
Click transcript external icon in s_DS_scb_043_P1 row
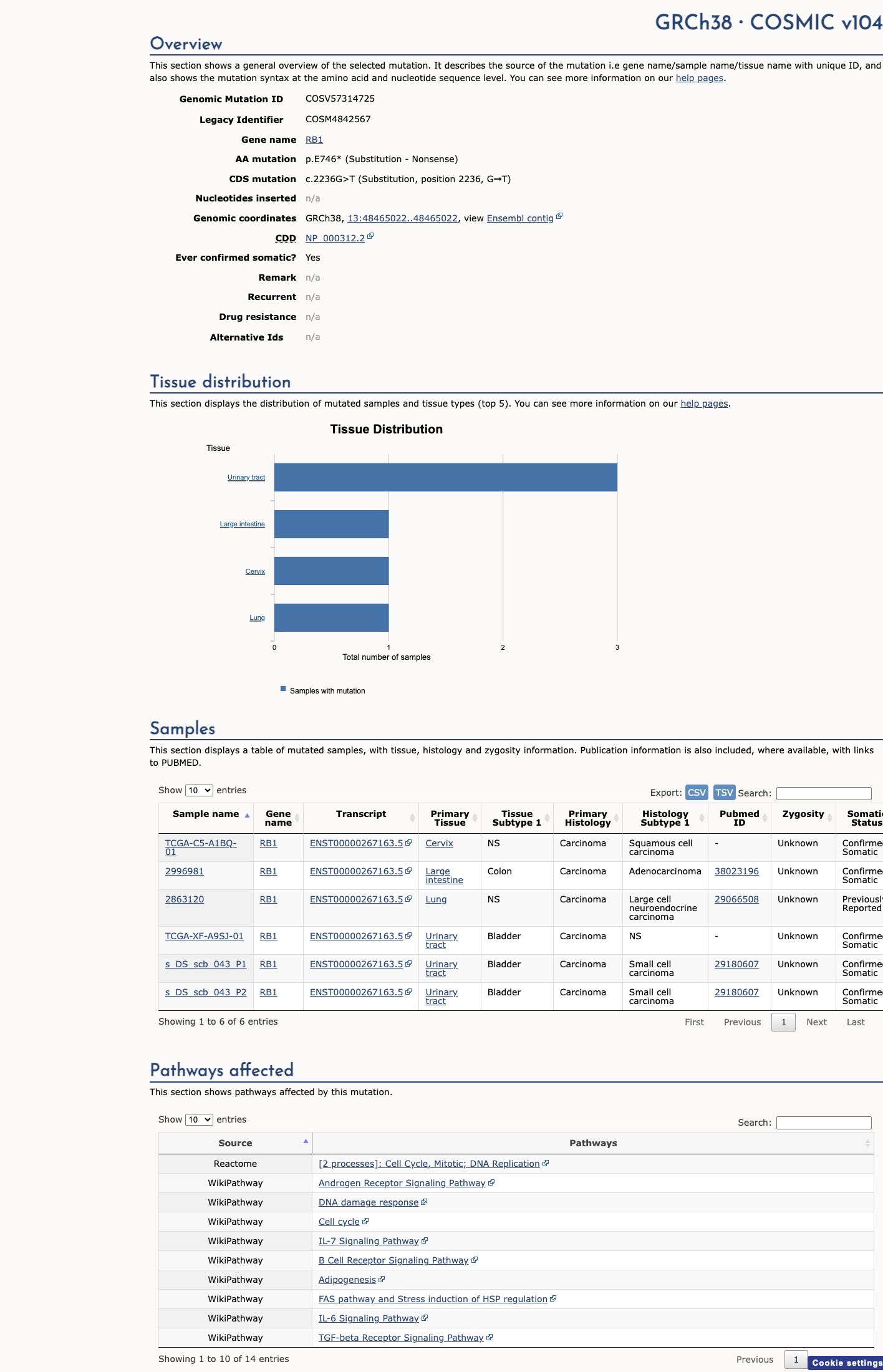(x=408, y=964)
